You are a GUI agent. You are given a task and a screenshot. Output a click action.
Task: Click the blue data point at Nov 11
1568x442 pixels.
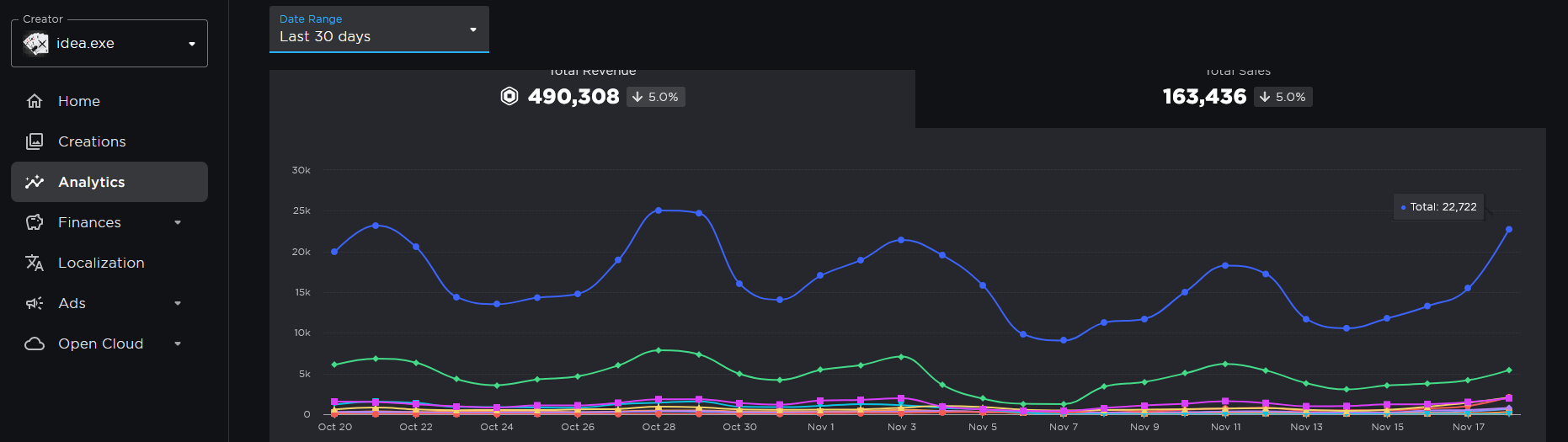(1225, 265)
